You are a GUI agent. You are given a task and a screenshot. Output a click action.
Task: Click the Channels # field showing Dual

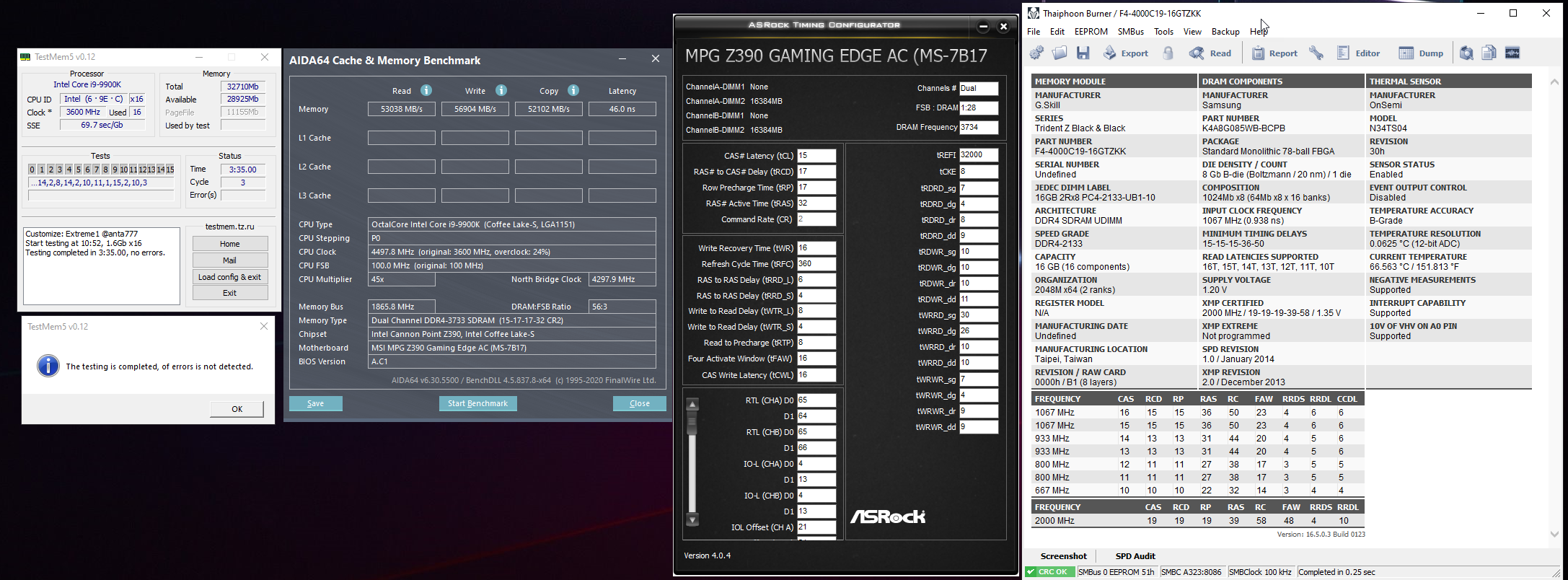[979, 89]
